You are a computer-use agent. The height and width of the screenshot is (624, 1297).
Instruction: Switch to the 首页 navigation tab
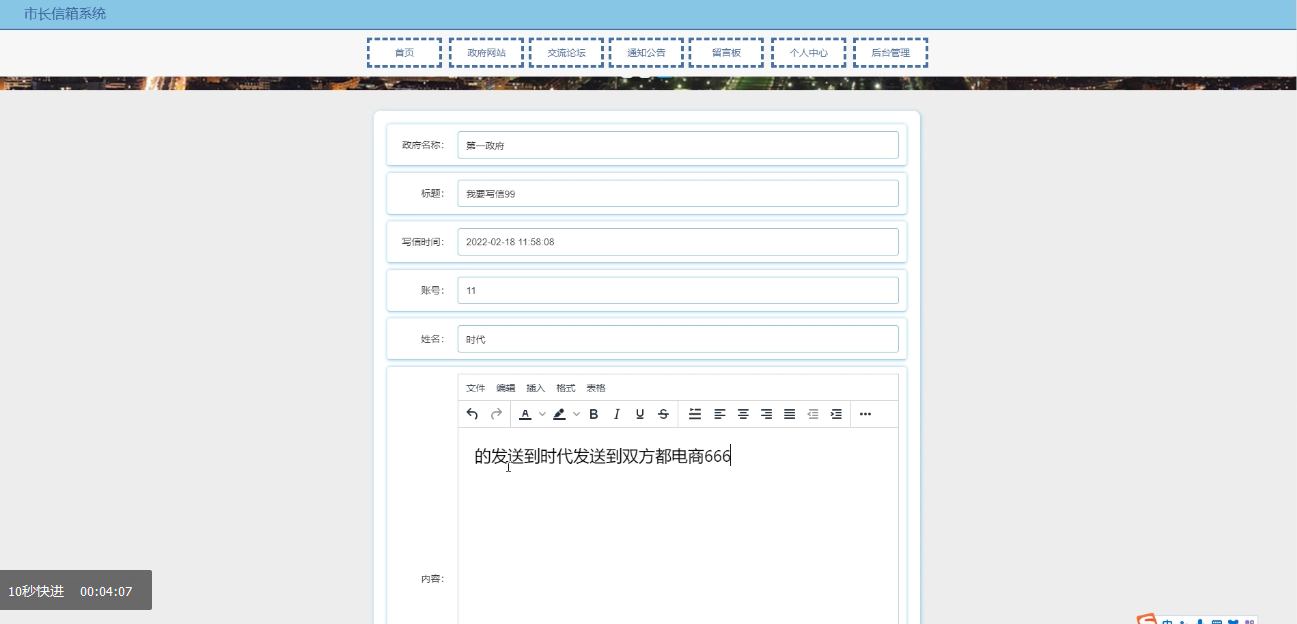[x=404, y=52]
